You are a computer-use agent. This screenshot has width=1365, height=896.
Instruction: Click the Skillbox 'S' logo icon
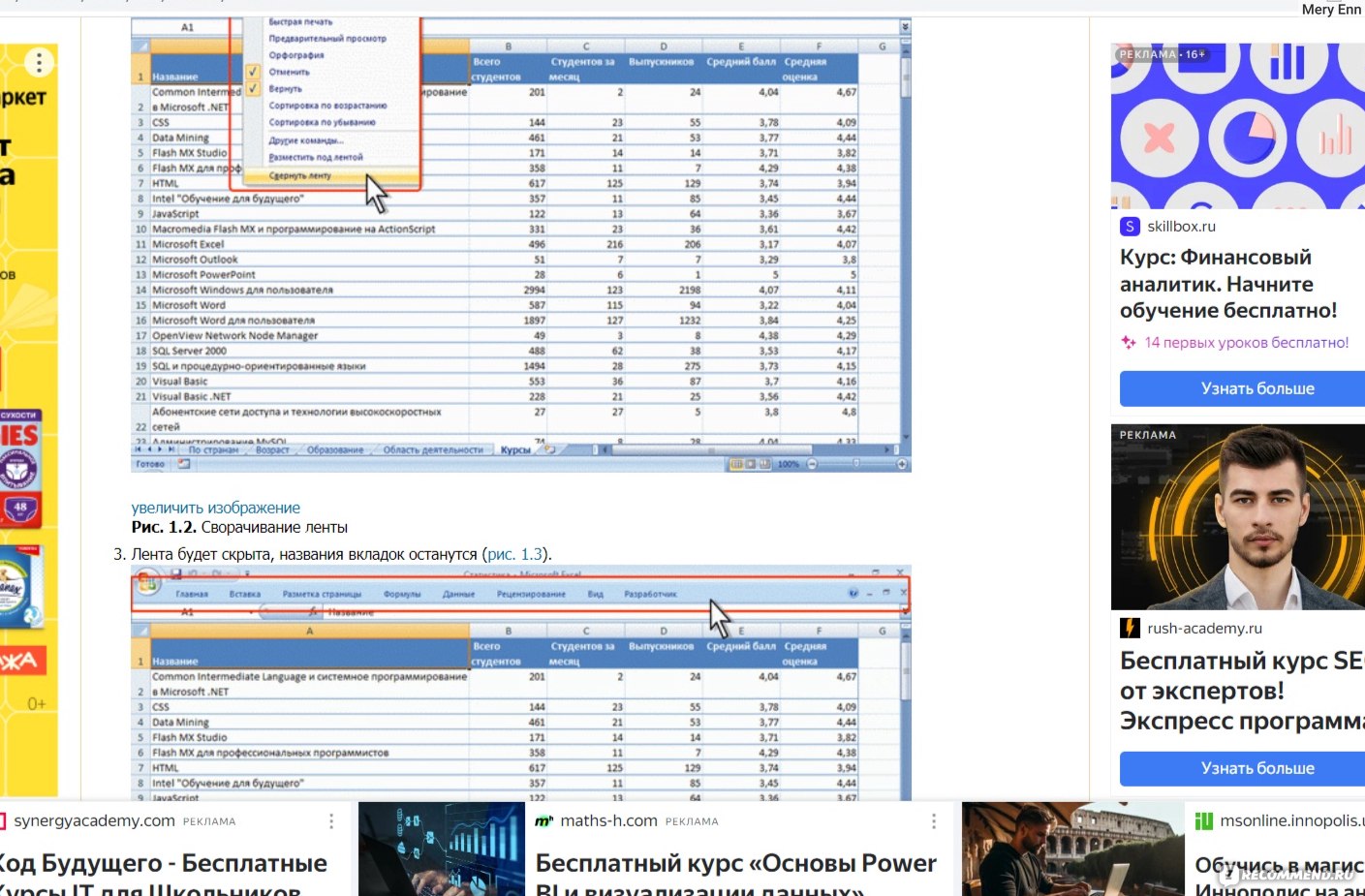click(x=1130, y=227)
